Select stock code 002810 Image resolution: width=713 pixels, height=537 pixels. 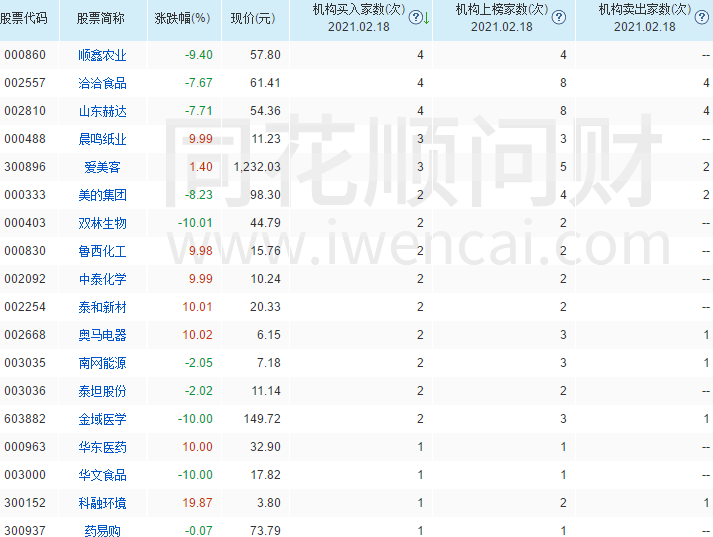(x=25, y=111)
